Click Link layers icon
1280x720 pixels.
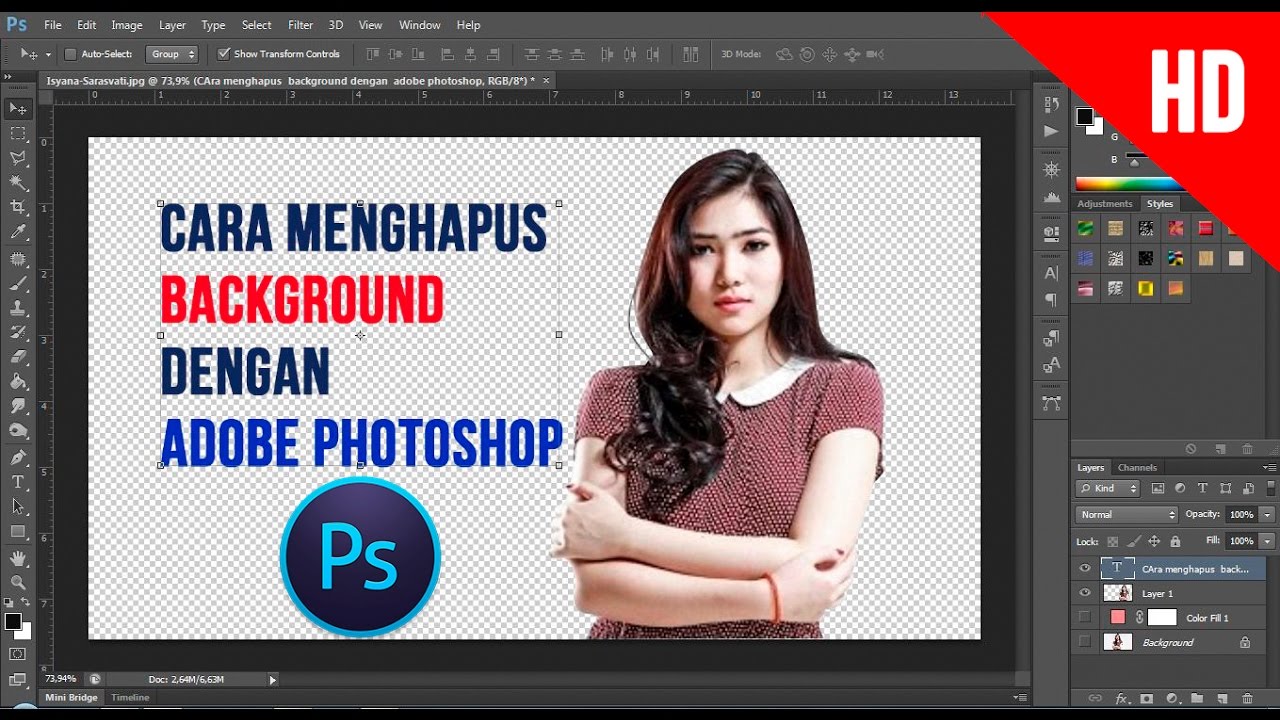pos(1095,699)
